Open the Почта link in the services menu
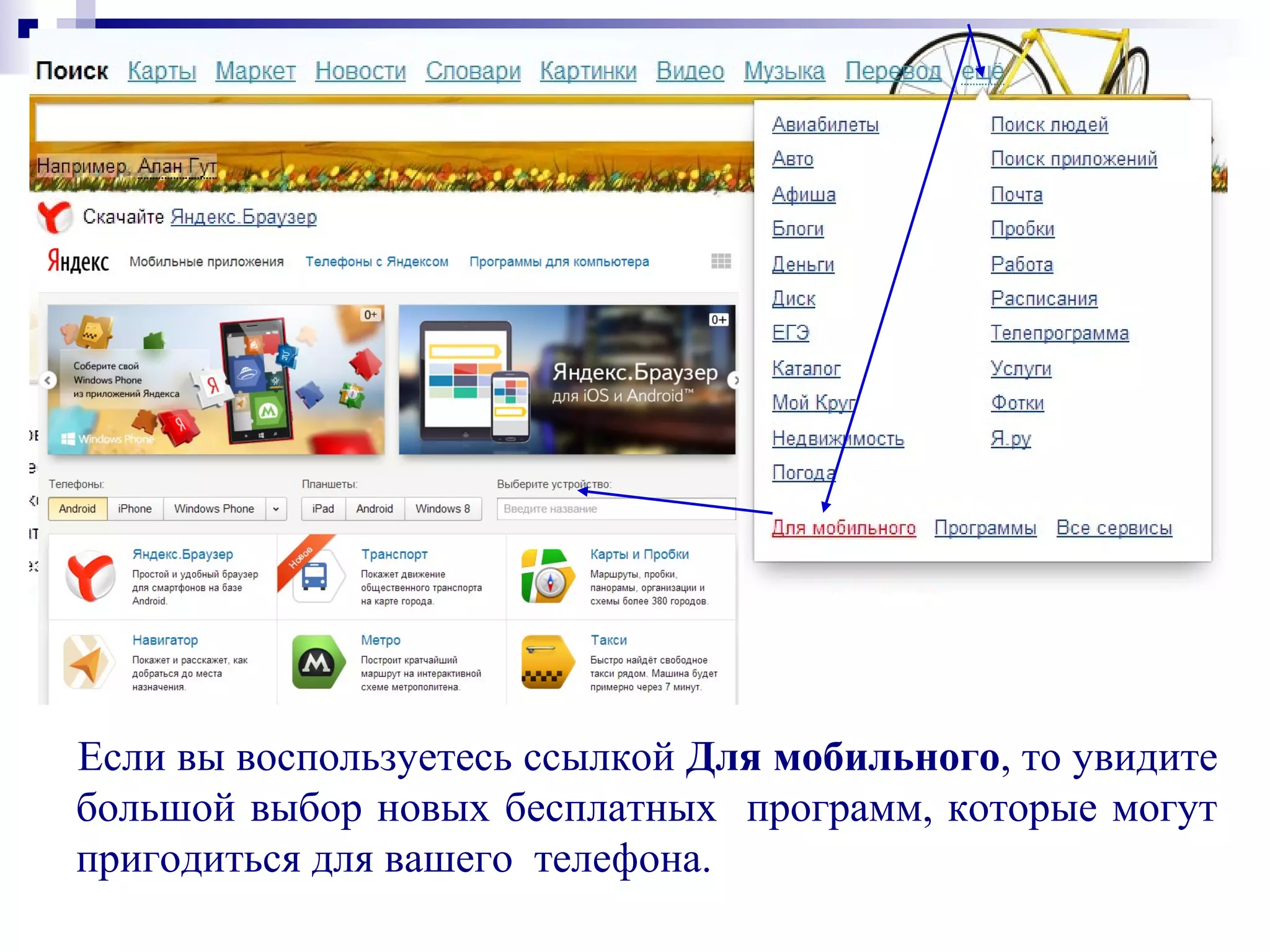 tap(1016, 195)
